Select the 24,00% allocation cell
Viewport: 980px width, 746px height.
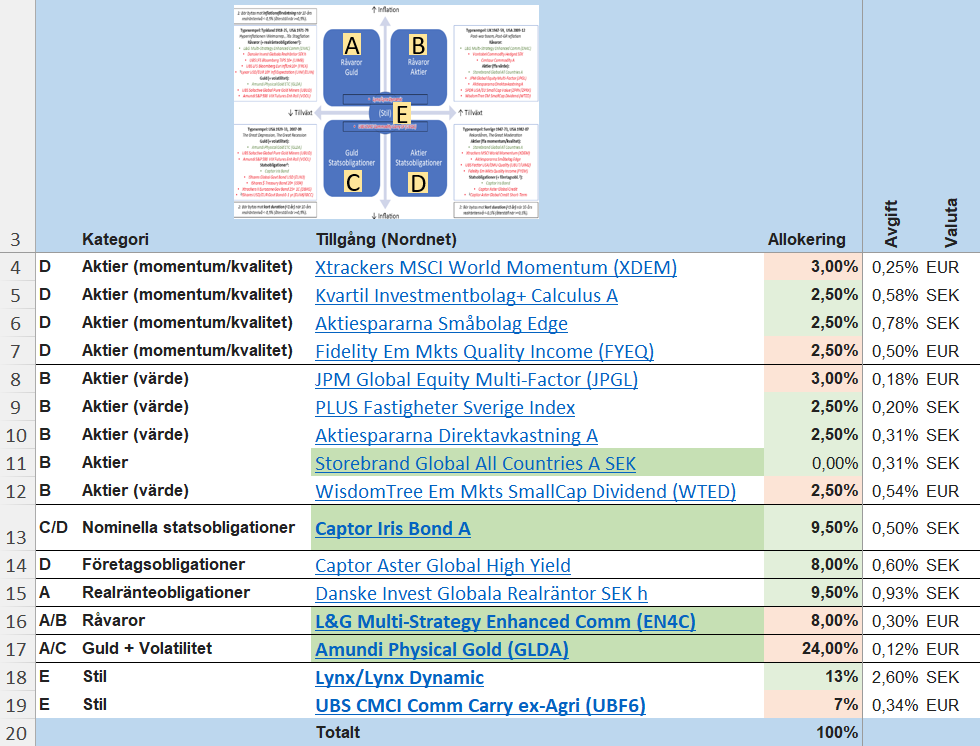pos(813,649)
